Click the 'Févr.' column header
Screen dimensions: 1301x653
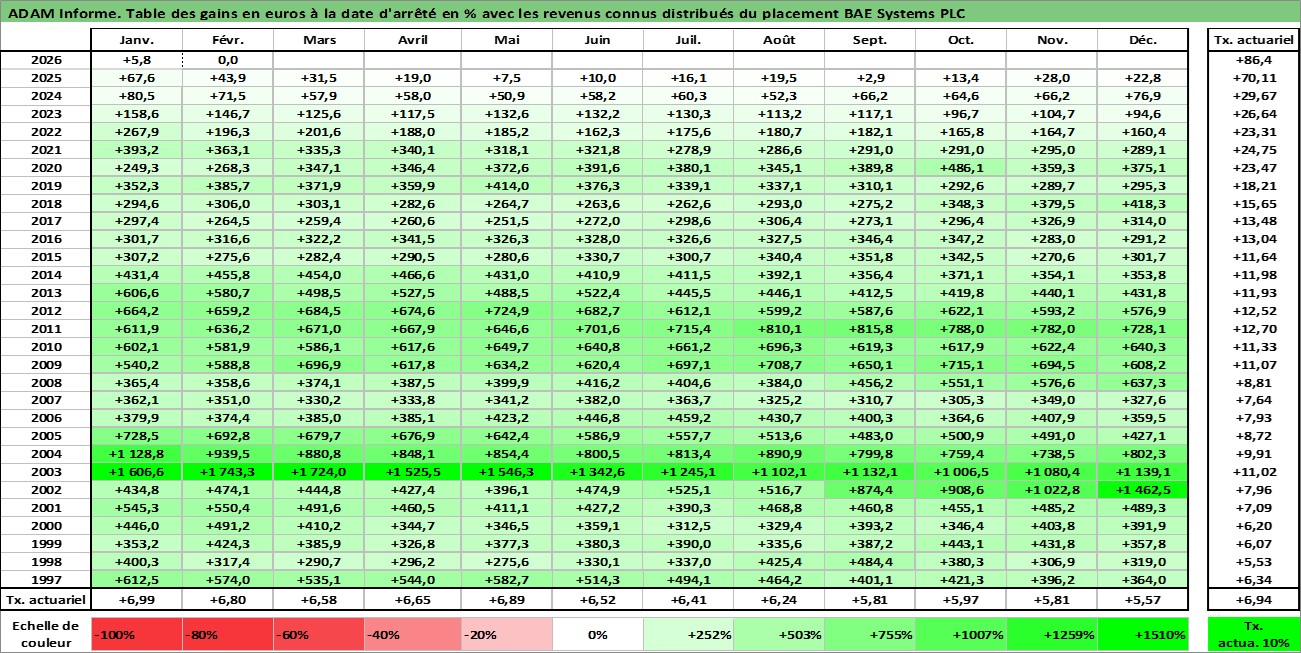(x=227, y=40)
